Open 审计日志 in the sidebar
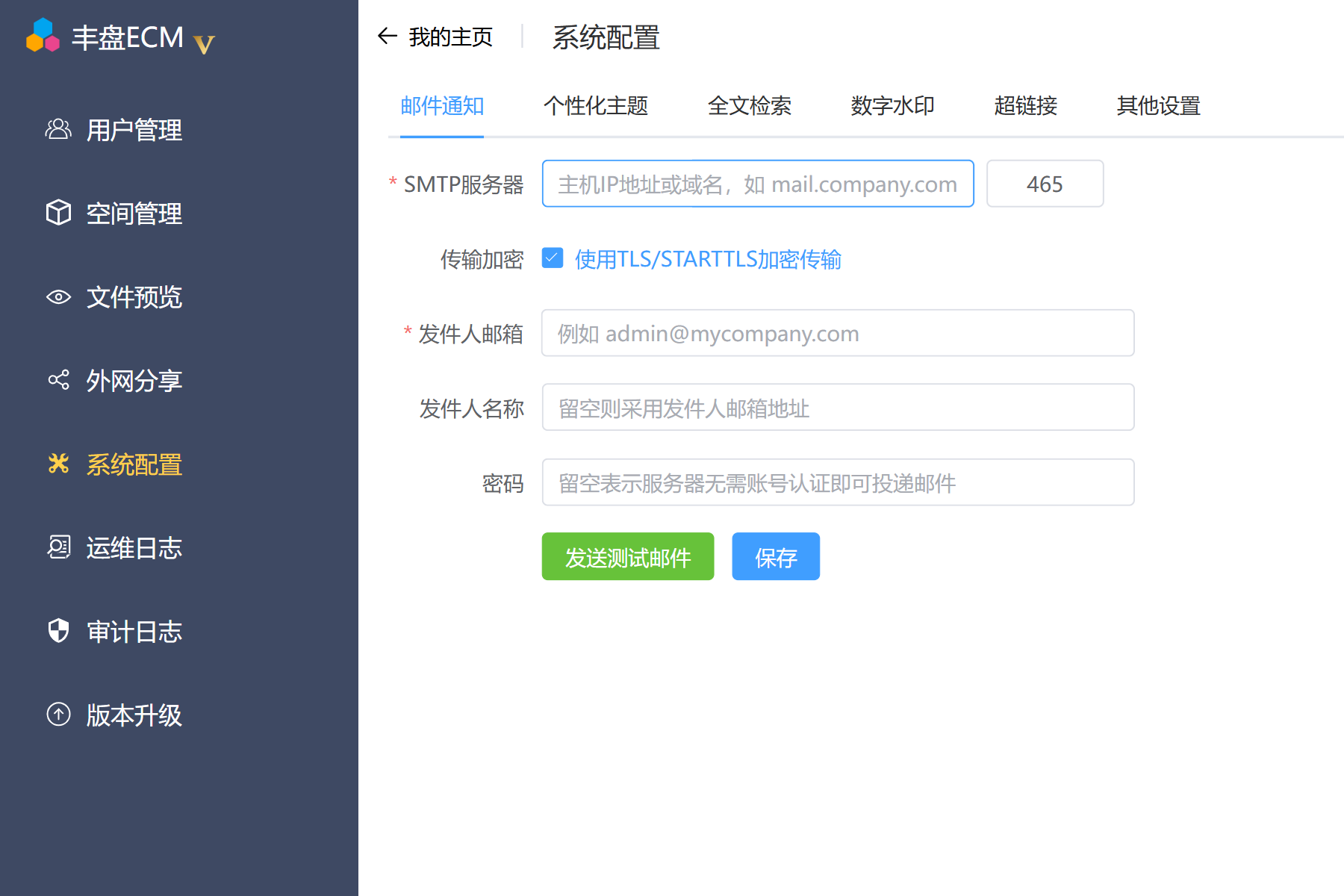 point(134,632)
